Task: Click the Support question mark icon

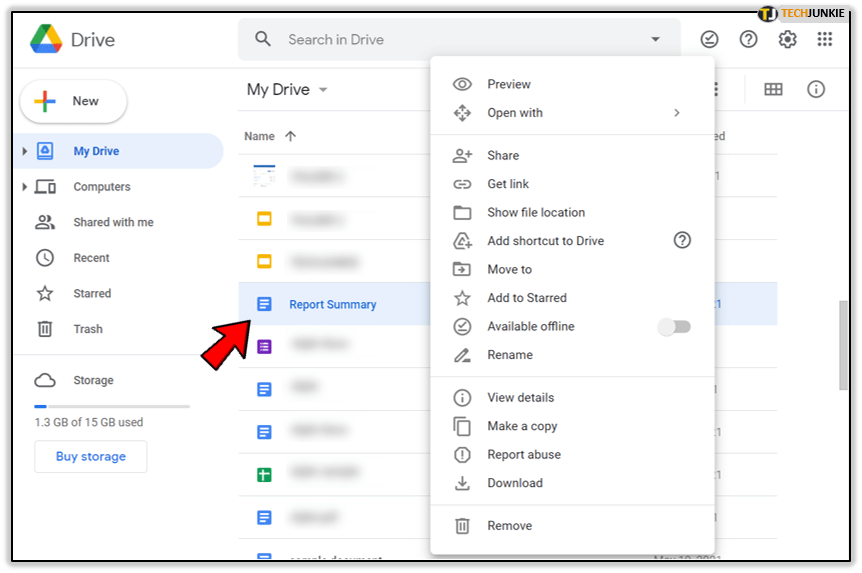Action: click(x=748, y=40)
